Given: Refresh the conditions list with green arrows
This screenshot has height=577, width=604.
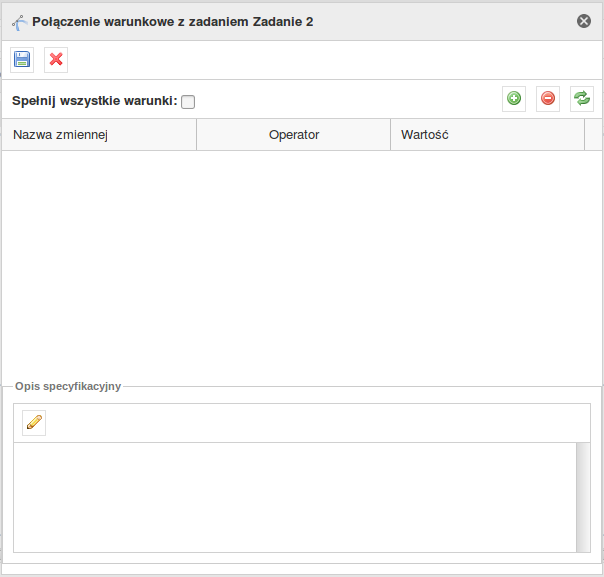Looking at the screenshot, I should click(582, 99).
